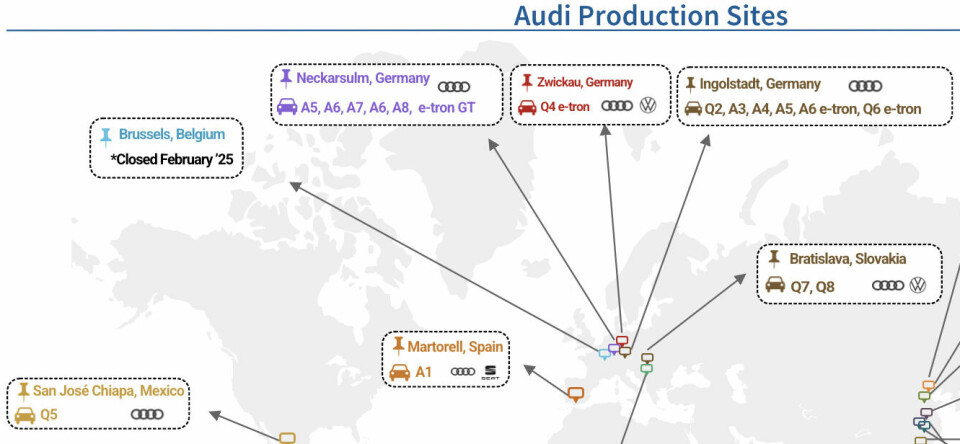Click the yellow car icon beside Q5
The image size is (960, 444).
(x=25, y=414)
